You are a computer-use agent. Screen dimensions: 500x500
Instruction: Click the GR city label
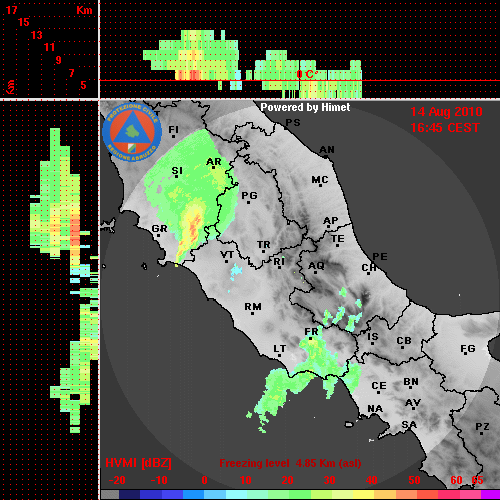point(159,229)
